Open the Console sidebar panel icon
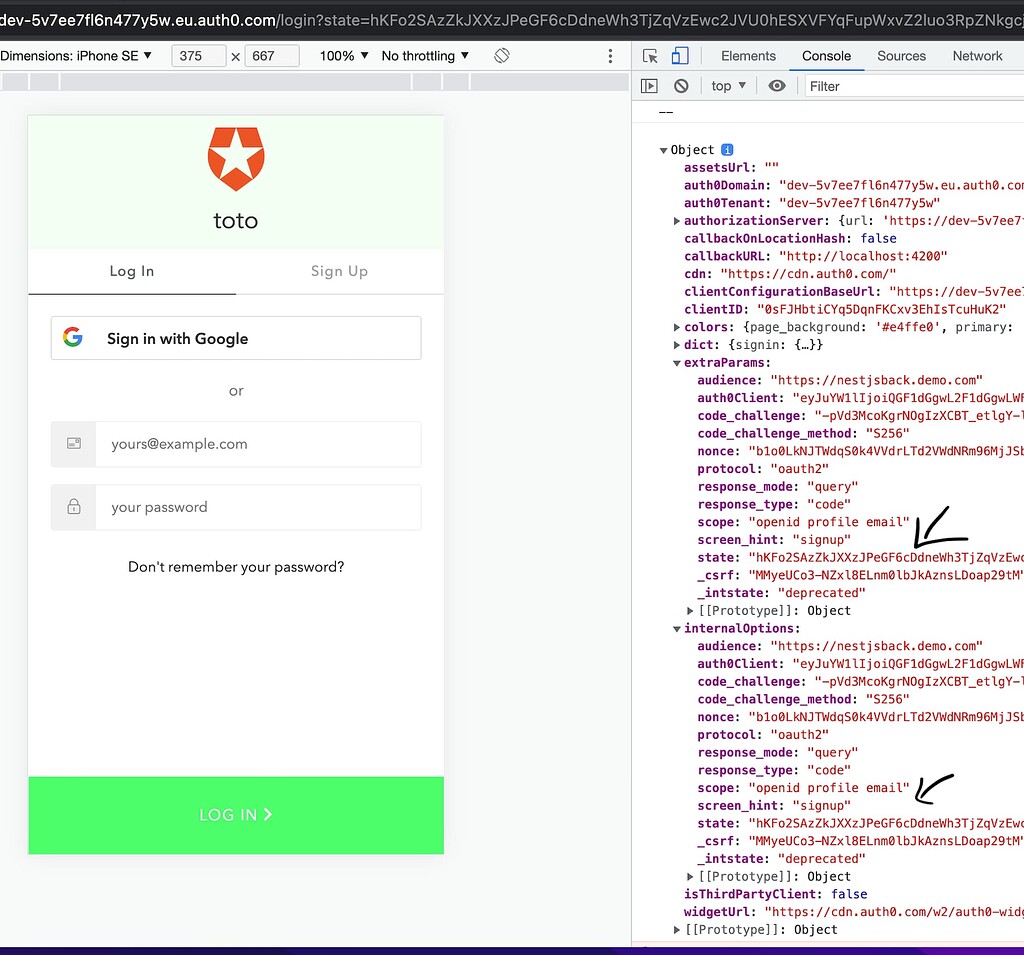The height and width of the screenshot is (955, 1024). pos(650,86)
